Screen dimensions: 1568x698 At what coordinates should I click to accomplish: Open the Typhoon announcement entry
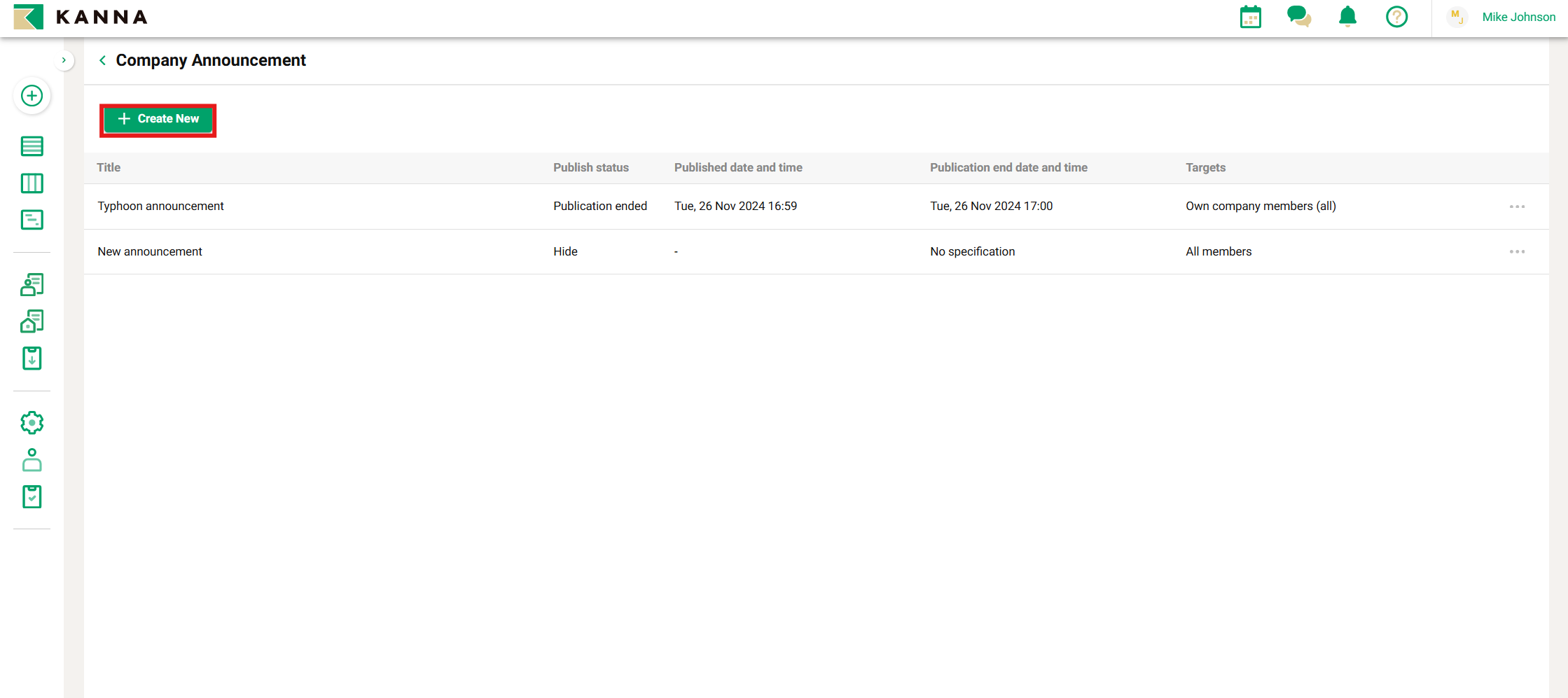[x=161, y=207]
